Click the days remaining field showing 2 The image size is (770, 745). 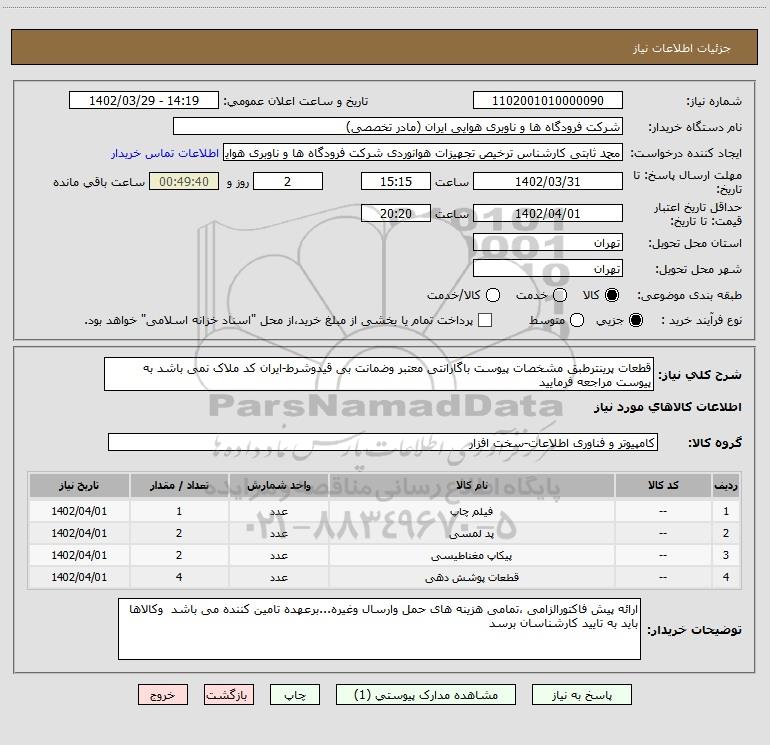(x=288, y=181)
